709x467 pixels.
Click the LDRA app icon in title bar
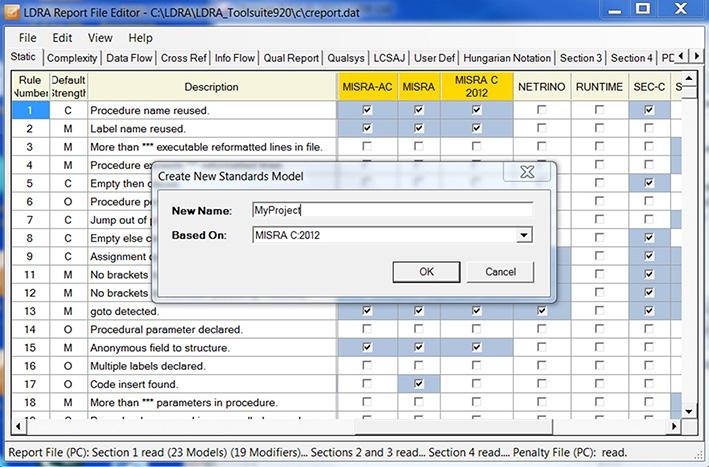(x=12, y=12)
